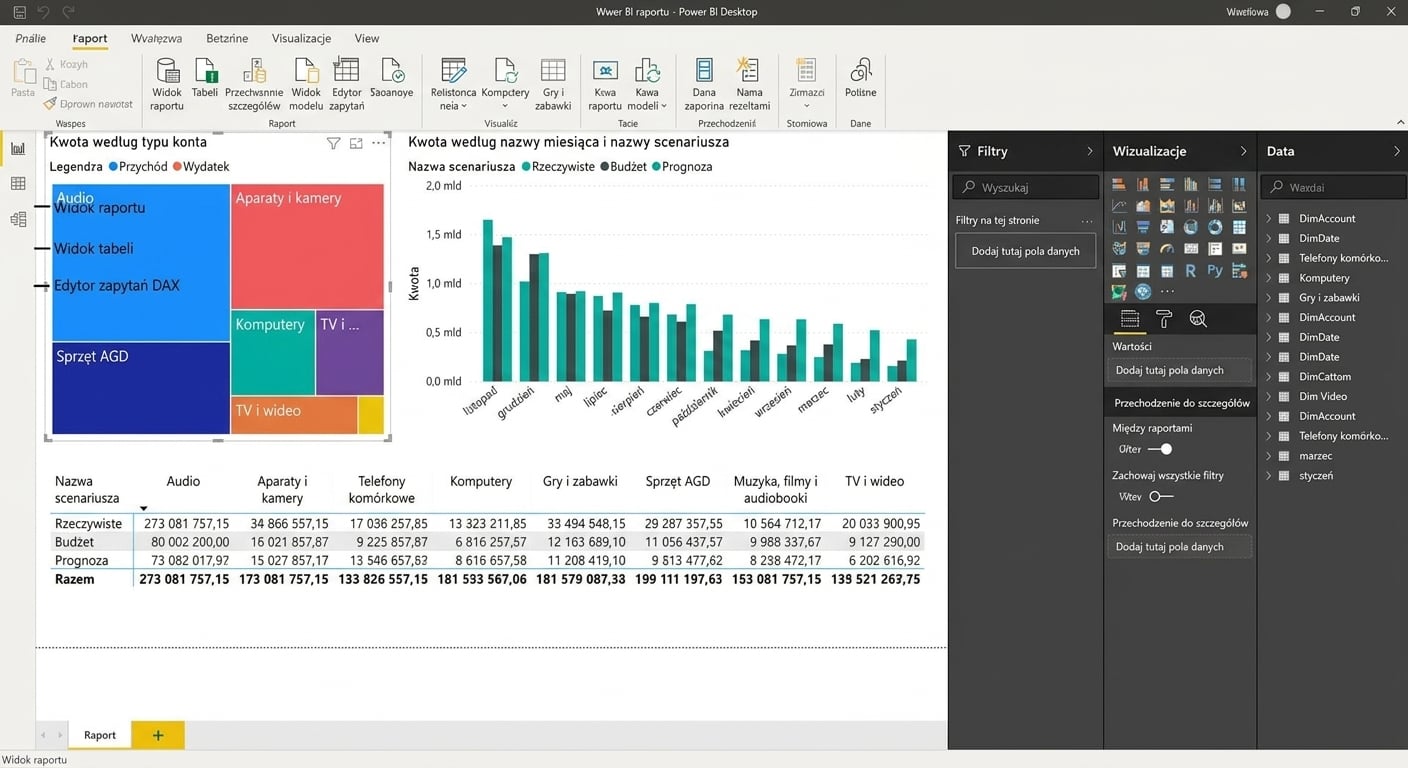Open the Kompctery ribbon dropdown
The height and width of the screenshot is (768, 1408).
505,84
